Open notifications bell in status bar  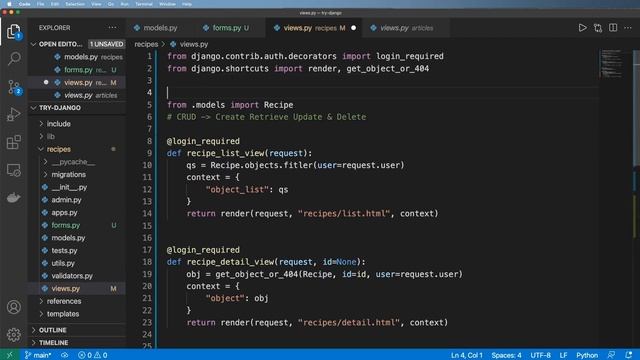[x=629, y=355]
